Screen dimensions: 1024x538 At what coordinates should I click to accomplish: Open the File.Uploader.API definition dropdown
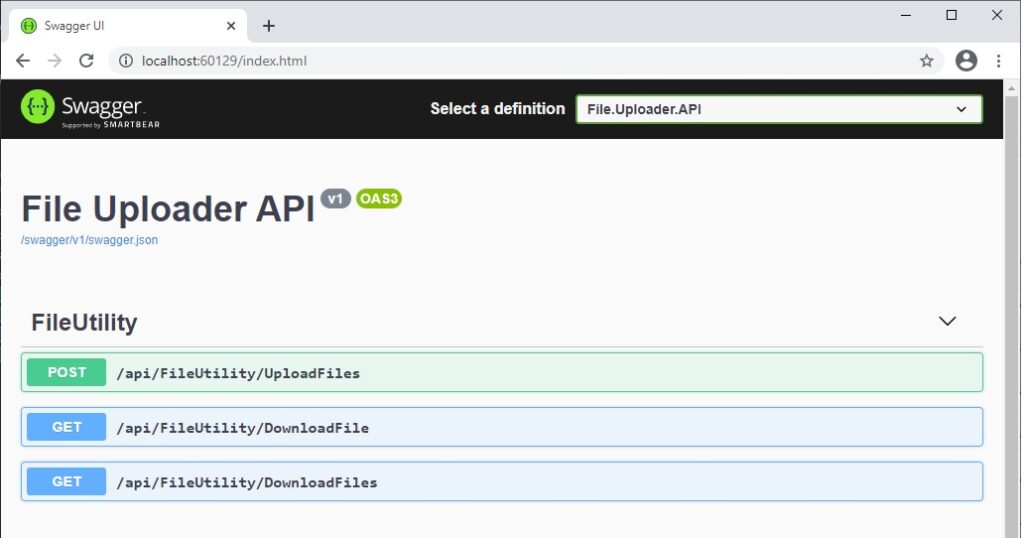click(778, 109)
